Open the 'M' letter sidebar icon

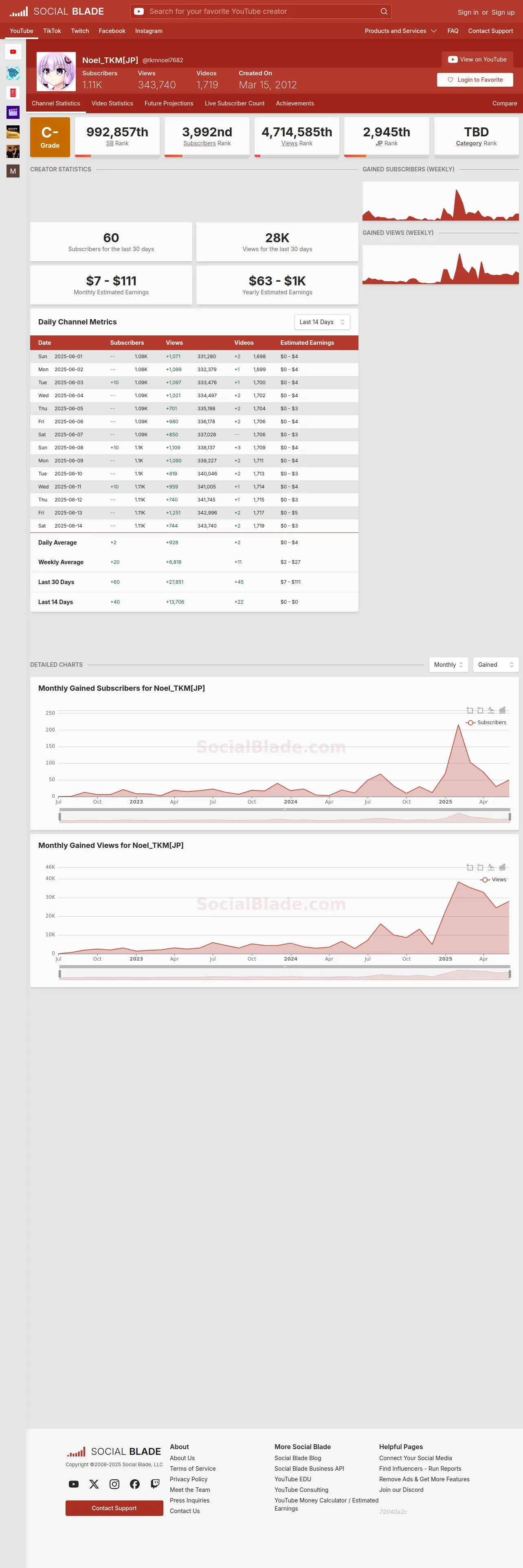point(13,171)
